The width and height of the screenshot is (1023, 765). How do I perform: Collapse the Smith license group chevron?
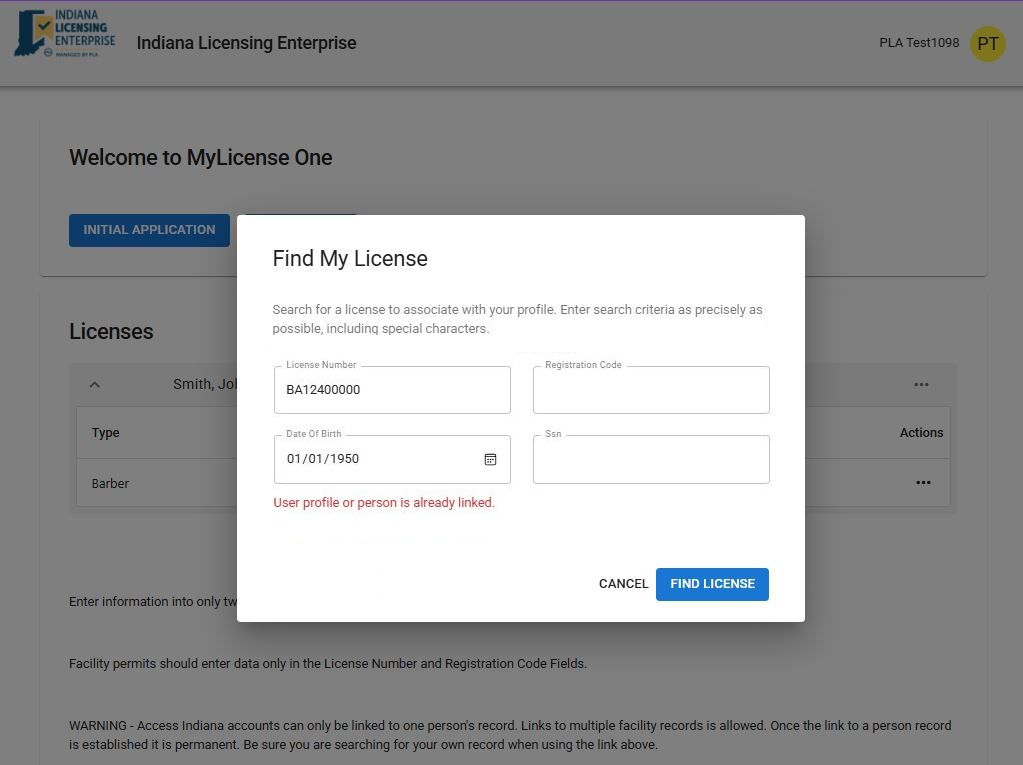tap(95, 385)
